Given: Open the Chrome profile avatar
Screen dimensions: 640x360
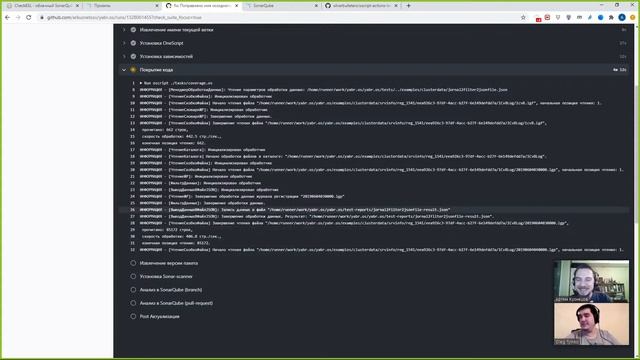Looking at the screenshot, I should click(622, 18).
